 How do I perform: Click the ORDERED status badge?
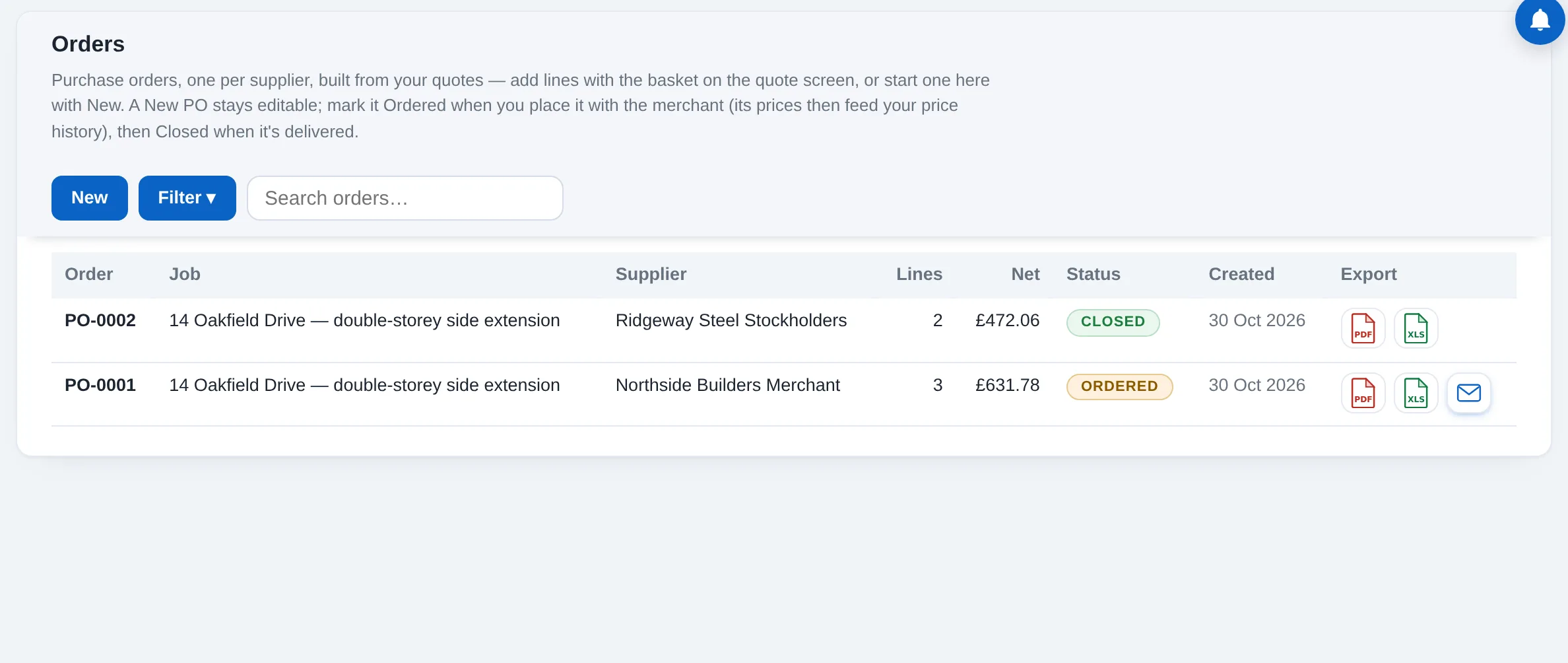tap(1119, 387)
